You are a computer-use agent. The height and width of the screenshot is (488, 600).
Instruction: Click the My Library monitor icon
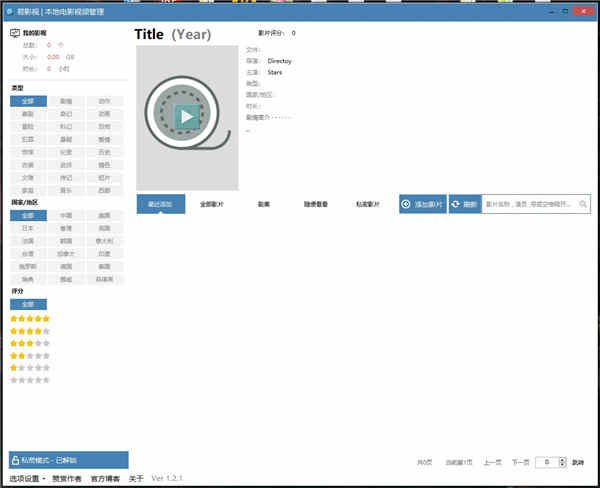click(x=15, y=33)
